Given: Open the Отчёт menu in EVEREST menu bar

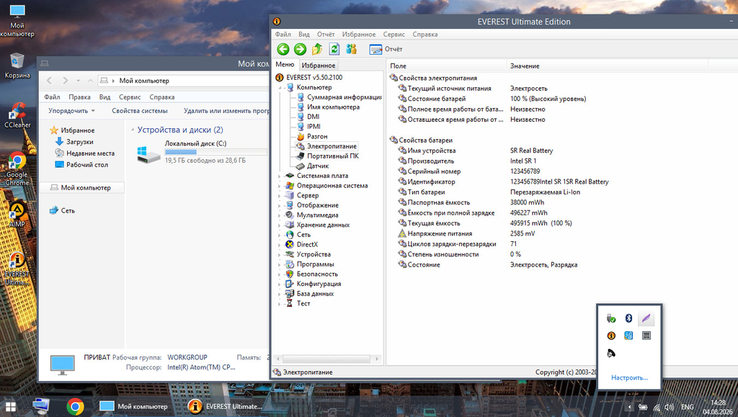Looking at the screenshot, I should click(326, 34).
